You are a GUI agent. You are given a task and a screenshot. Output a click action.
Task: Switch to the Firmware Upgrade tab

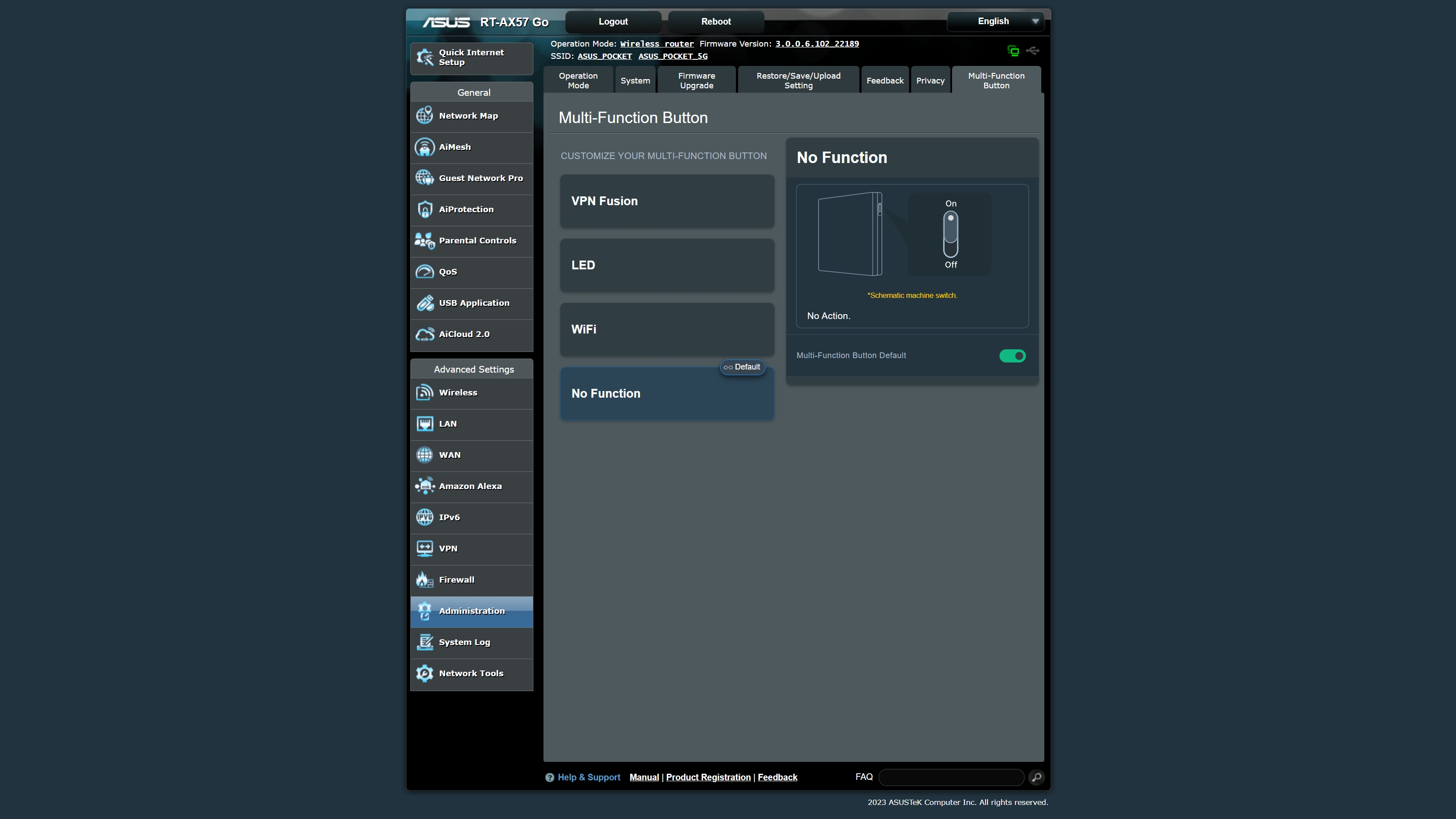click(x=697, y=80)
